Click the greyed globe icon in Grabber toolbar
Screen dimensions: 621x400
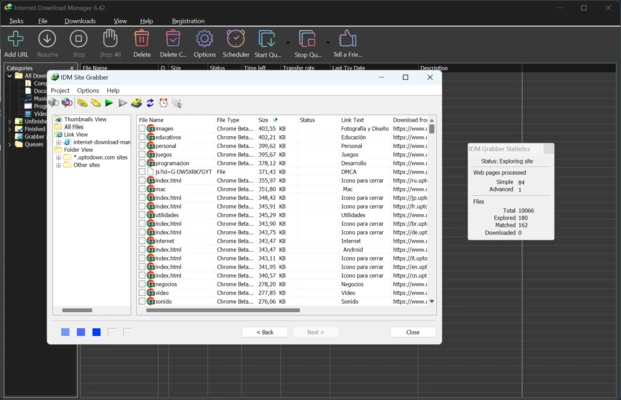[x=53, y=103]
